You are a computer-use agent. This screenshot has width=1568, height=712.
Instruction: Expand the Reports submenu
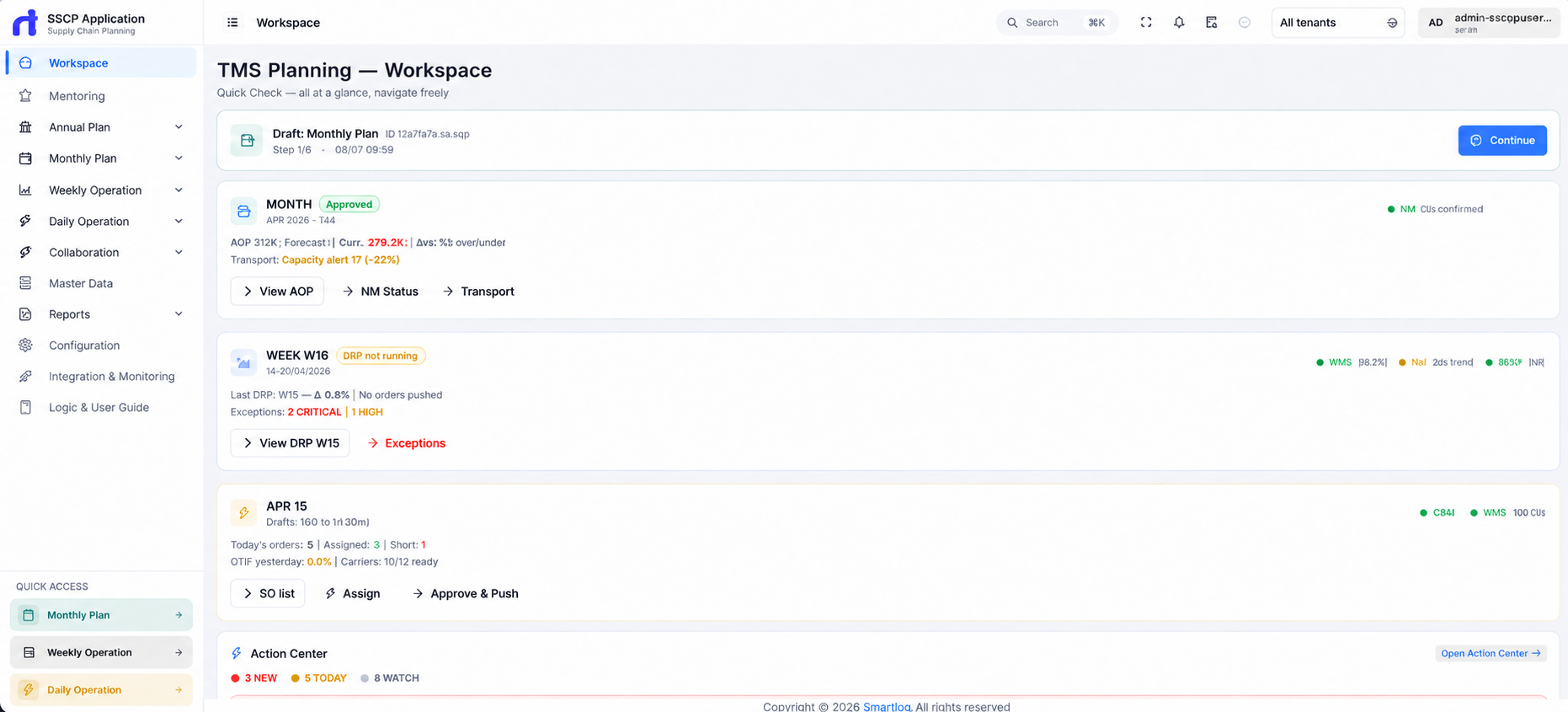click(179, 314)
